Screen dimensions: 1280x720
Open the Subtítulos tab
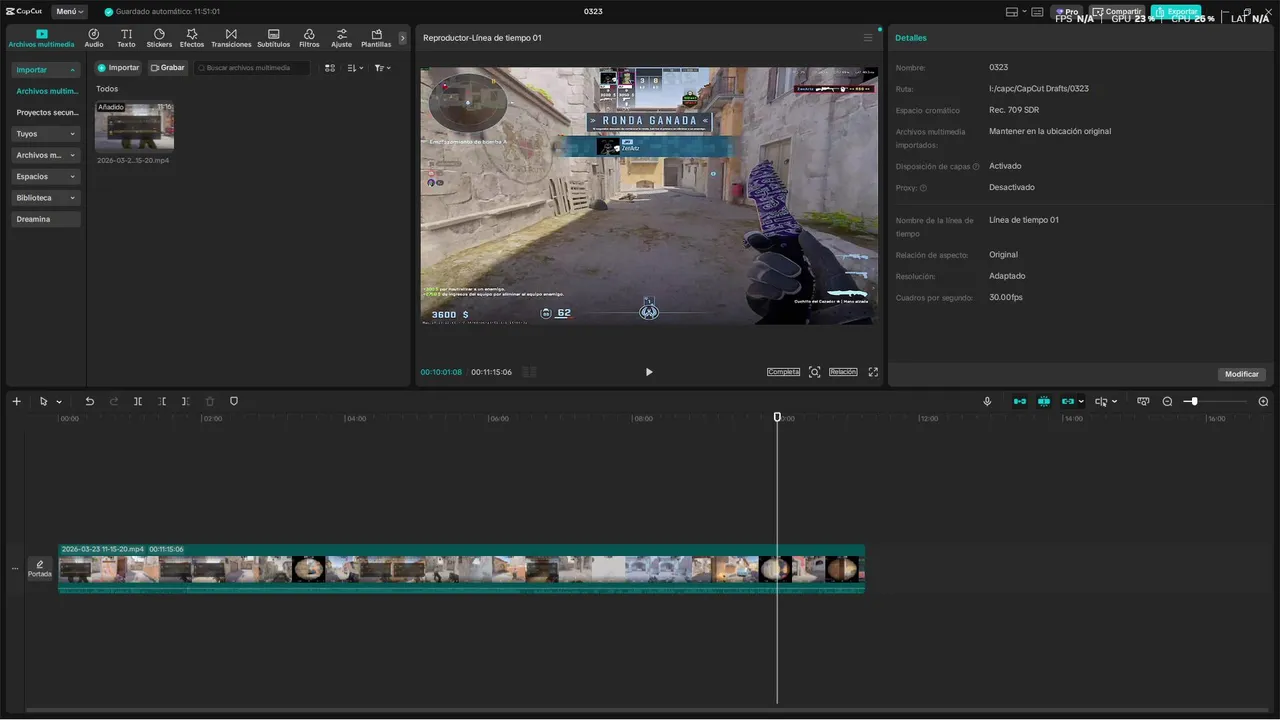pyautogui.click(x=273, y=38)
